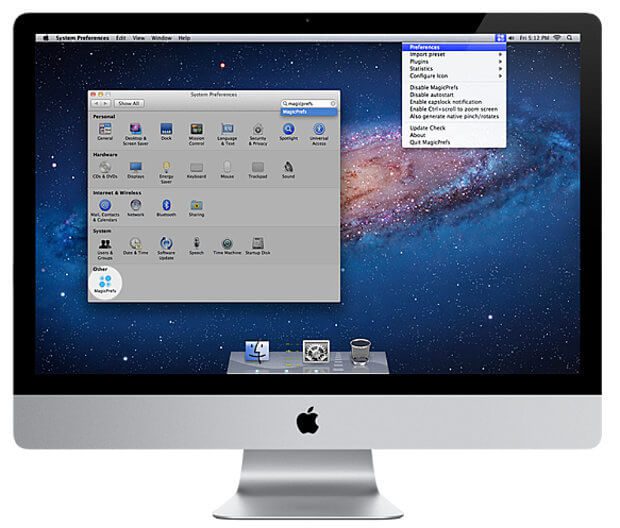The height and width of the screenshot is (528, 620).
Task: Open the System Preferences app menu
Action: tap(82, 38)
